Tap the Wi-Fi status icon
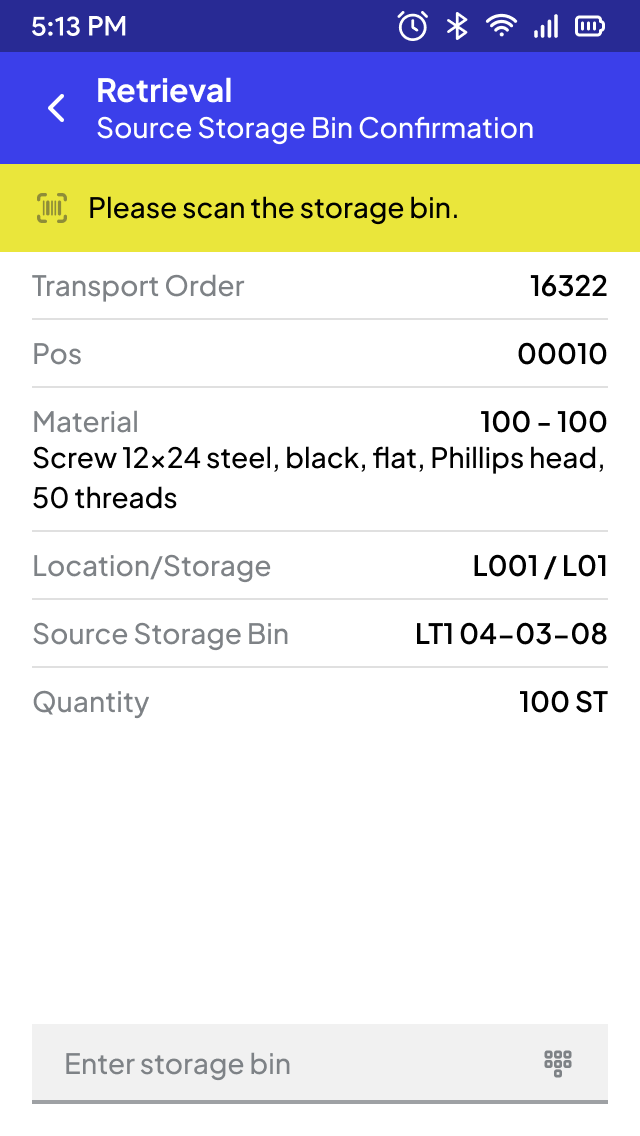 501,26
